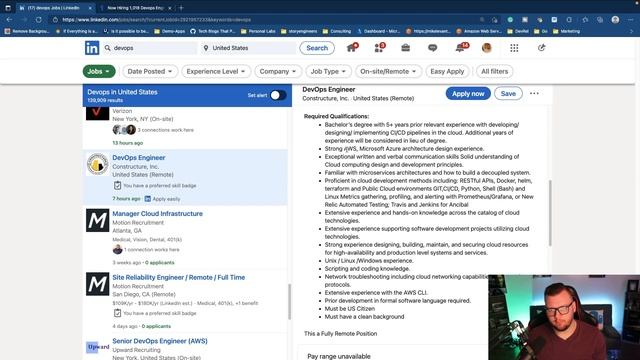This screenshot has width=640, height=360.
Task: Switch to the devops Jobs LinkedIn tab
Action: [x=55, y=8]
